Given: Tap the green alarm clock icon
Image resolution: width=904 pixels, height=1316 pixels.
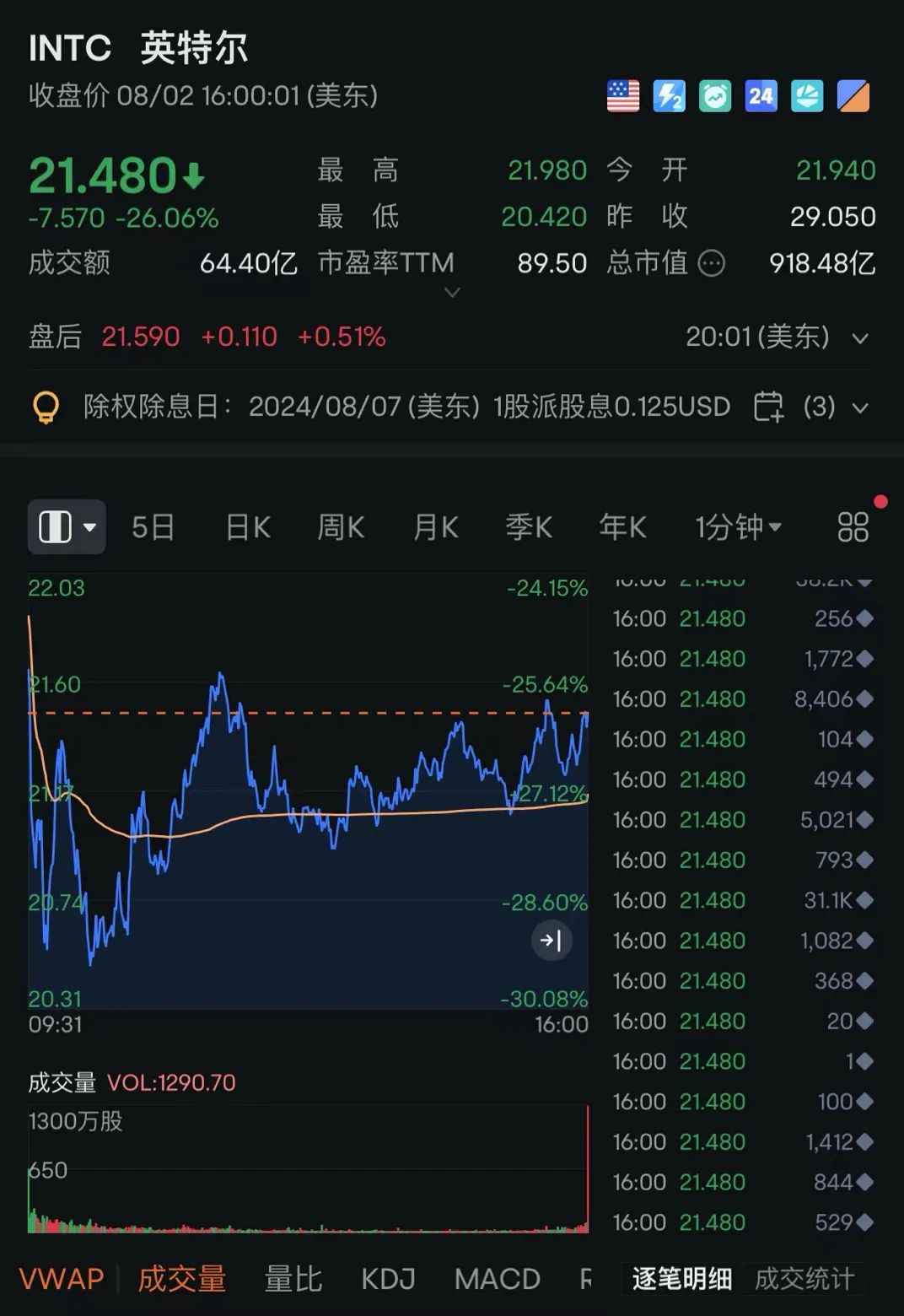Looking at the screenshot, I should click(715, 96).
